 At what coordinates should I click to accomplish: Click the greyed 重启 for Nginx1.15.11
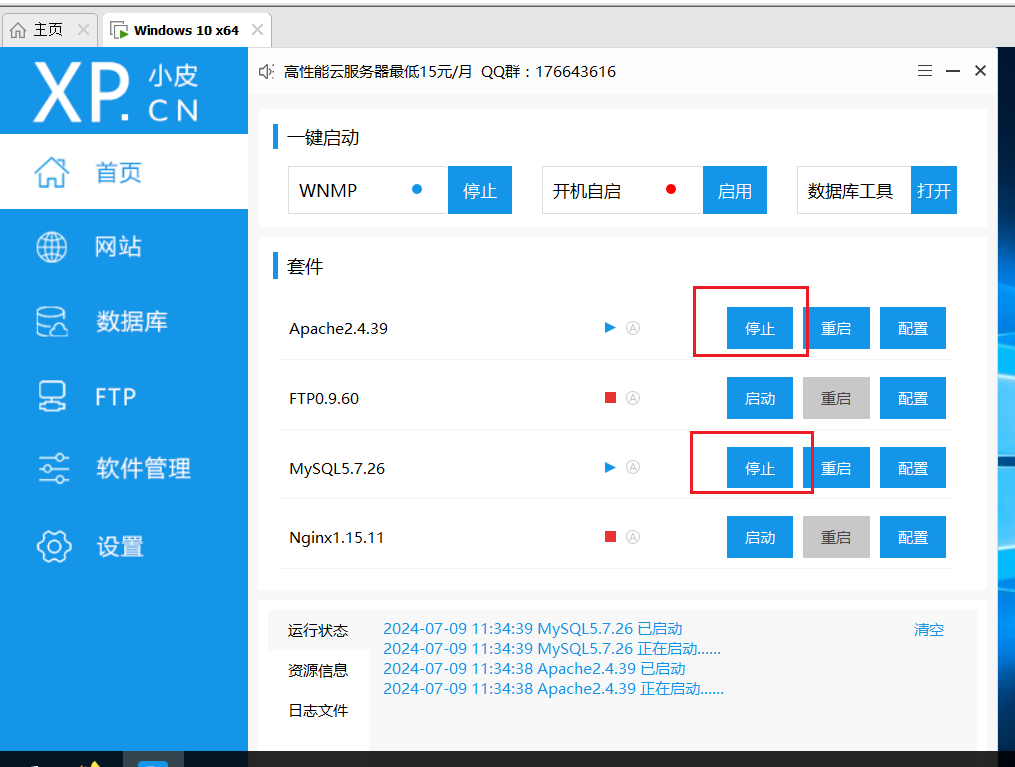coord(836,537)
